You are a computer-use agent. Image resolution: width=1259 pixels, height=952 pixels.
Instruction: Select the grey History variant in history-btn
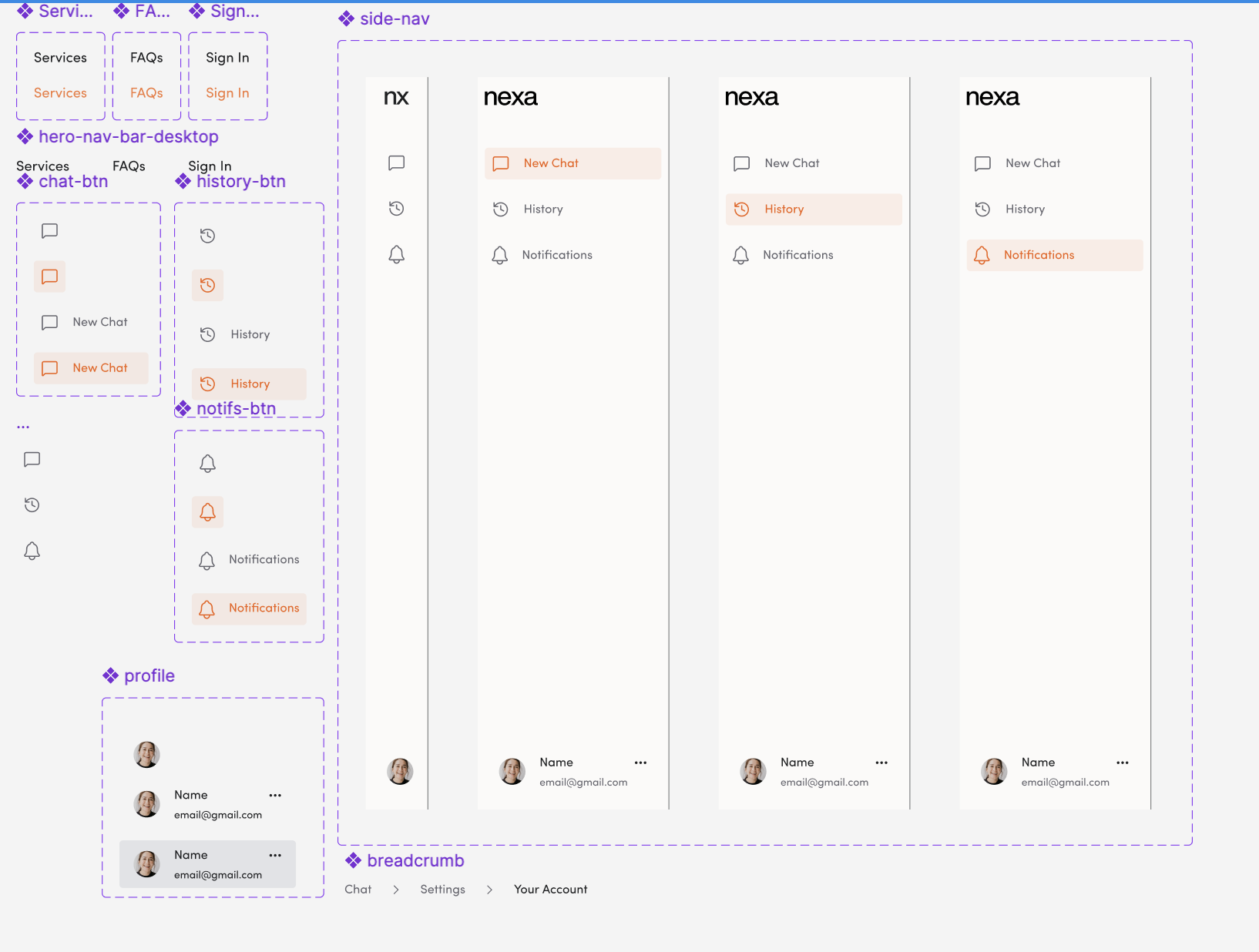235,334
